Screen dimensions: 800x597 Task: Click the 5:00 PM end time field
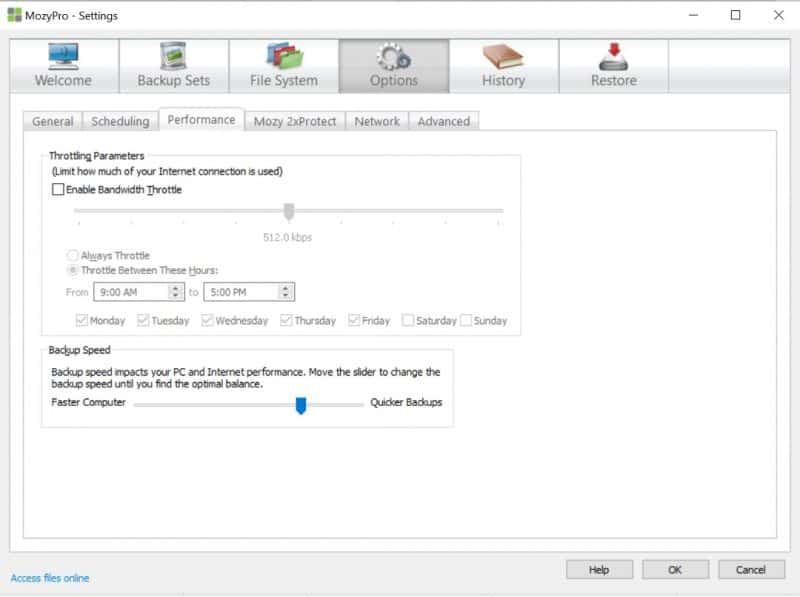(x=249, y=292)
